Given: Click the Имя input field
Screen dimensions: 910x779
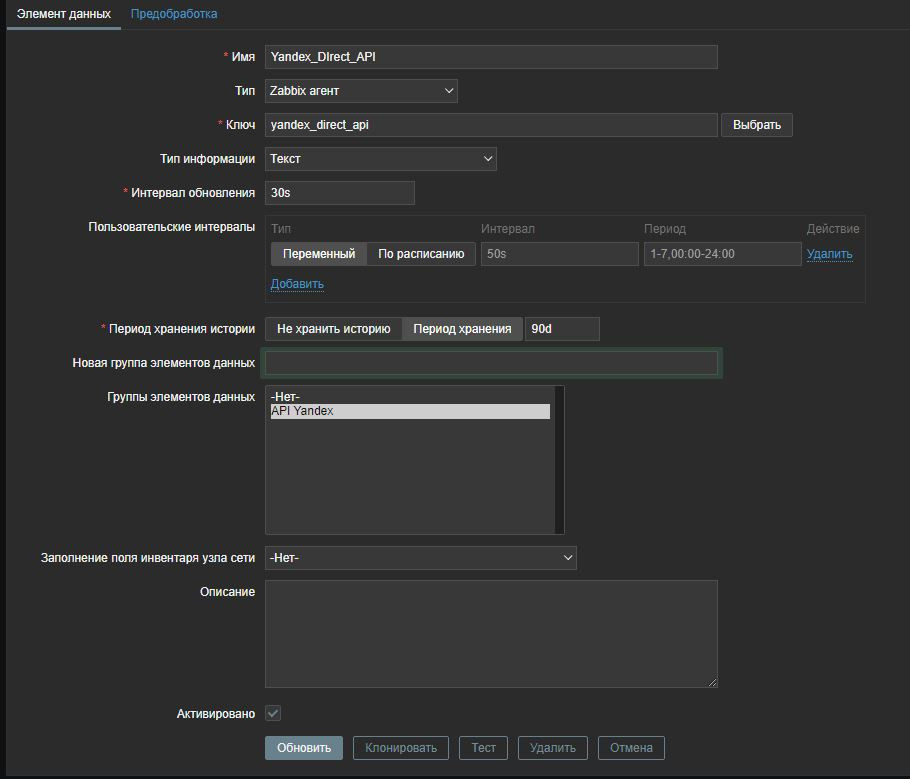Looking at the screenshot, I should (491, 57).
